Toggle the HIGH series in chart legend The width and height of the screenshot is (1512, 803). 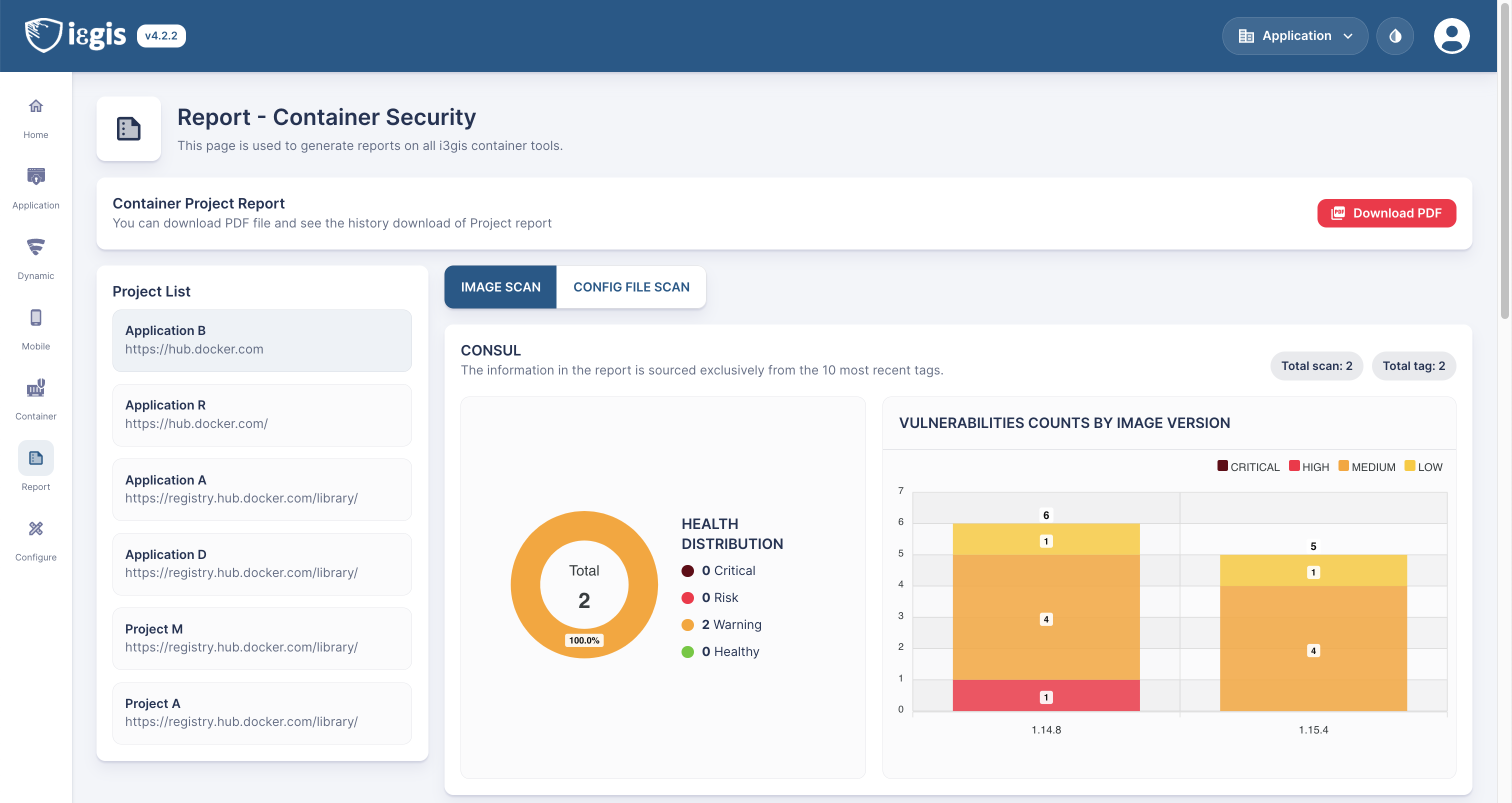point(1309,466)
